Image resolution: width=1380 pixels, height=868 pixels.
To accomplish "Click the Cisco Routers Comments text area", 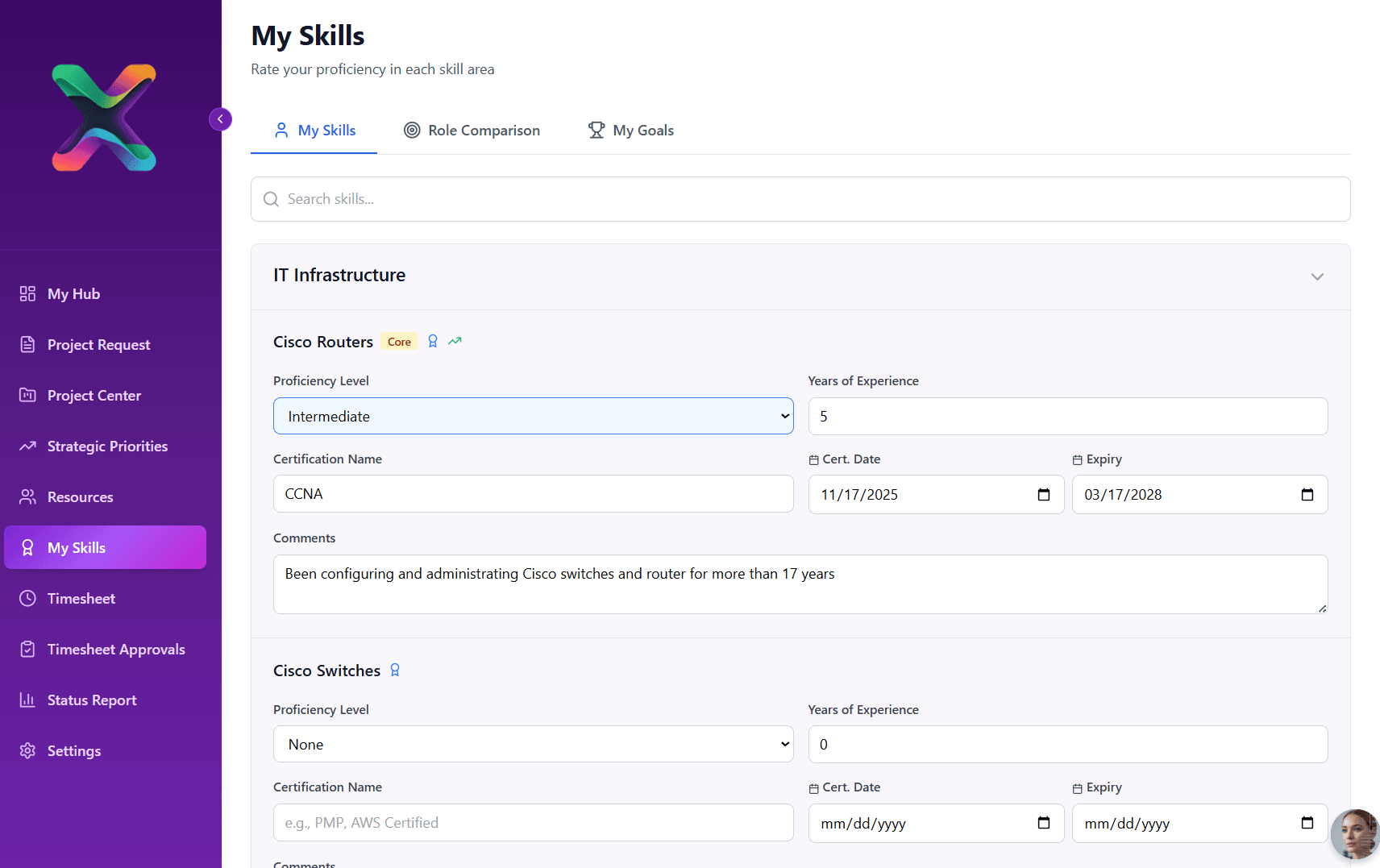I will (800, 584).
